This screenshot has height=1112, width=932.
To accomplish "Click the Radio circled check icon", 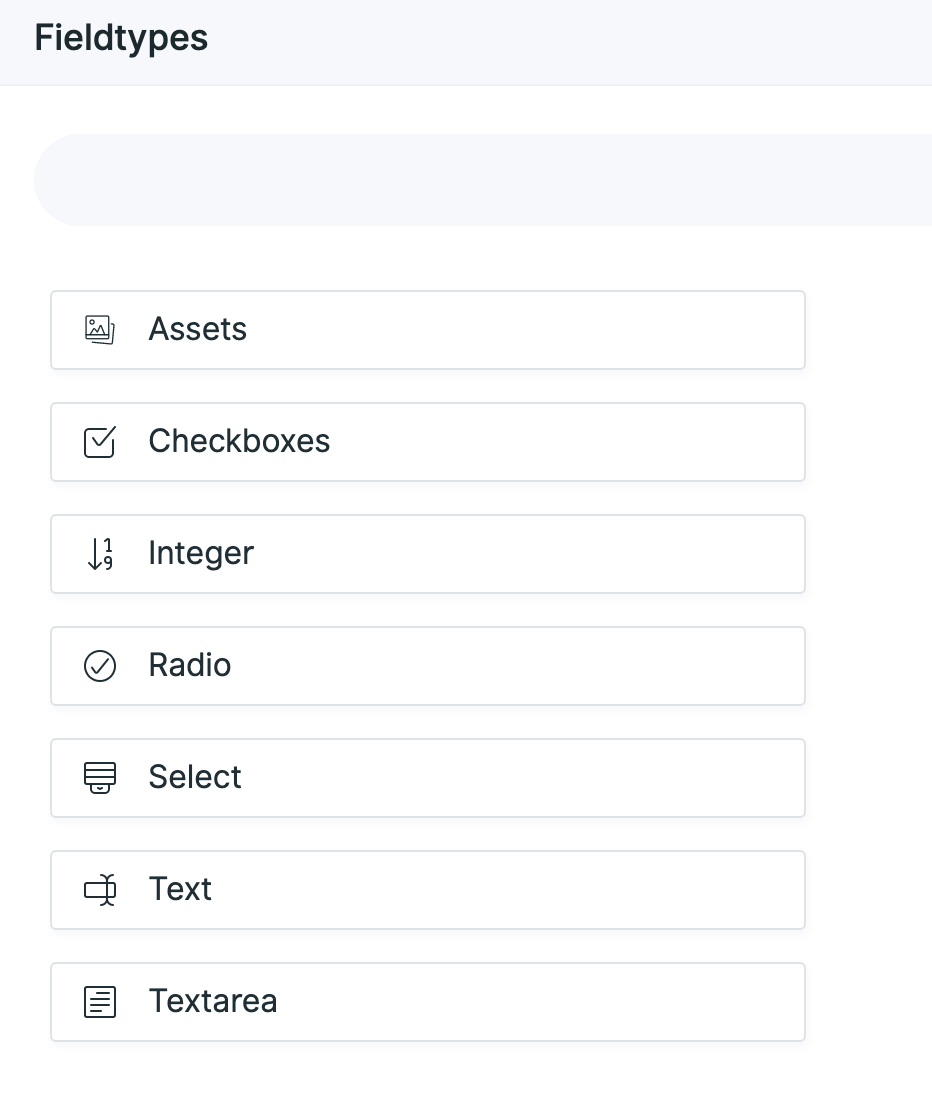I will pyautogui.click(x=99, y=665).
